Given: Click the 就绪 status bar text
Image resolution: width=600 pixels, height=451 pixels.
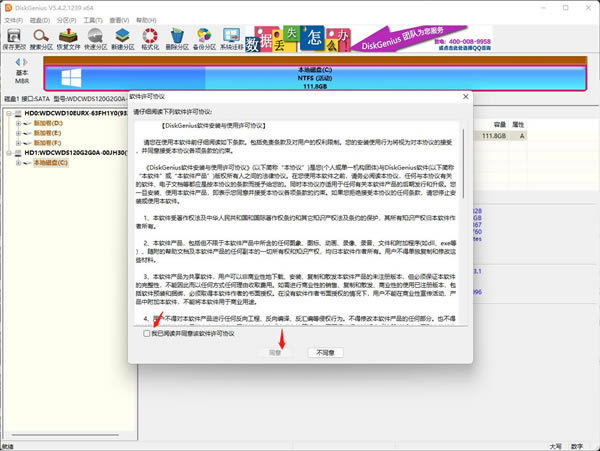Looking at the screenshot, I should pos(8,446).
